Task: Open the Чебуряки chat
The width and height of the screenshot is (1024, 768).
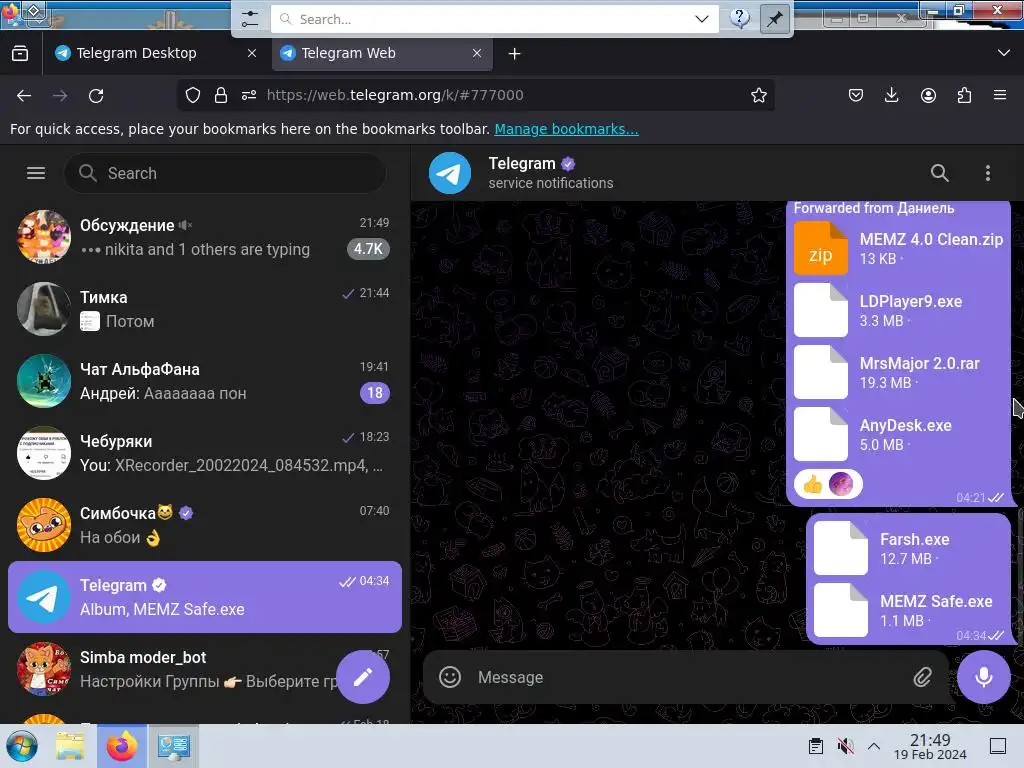Action: pyautogui.click(x=204, y=453)
